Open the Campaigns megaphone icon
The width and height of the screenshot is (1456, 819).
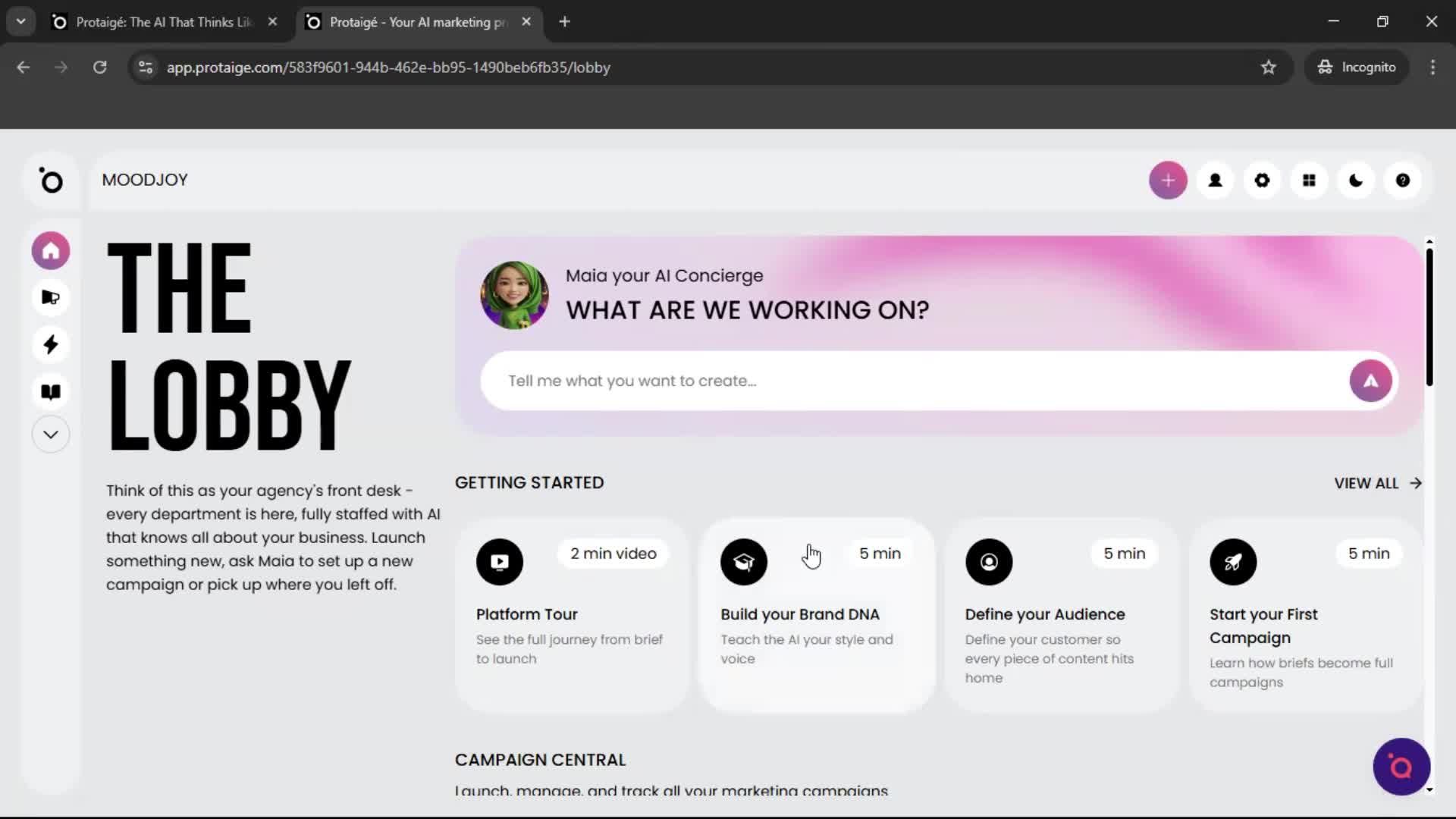pyautogui.click(x=50, y=297)
